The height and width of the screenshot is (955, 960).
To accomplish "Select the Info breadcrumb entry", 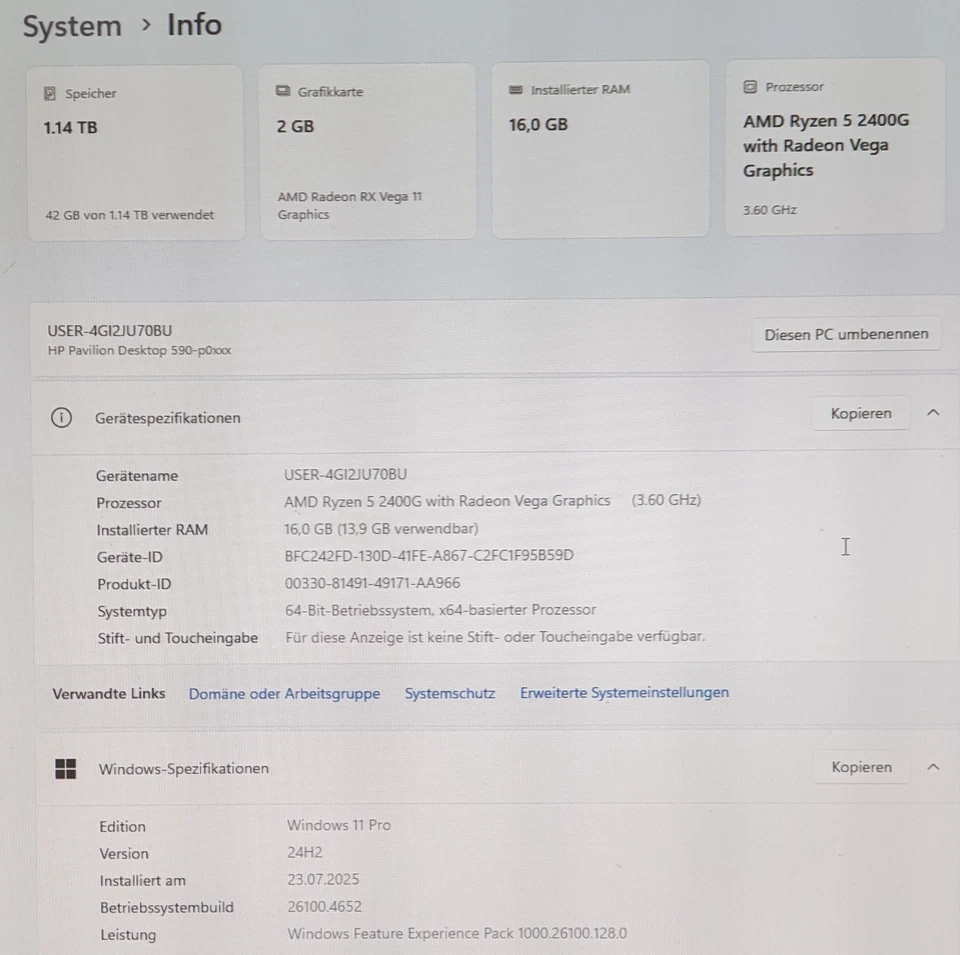I will coord(193,26).
